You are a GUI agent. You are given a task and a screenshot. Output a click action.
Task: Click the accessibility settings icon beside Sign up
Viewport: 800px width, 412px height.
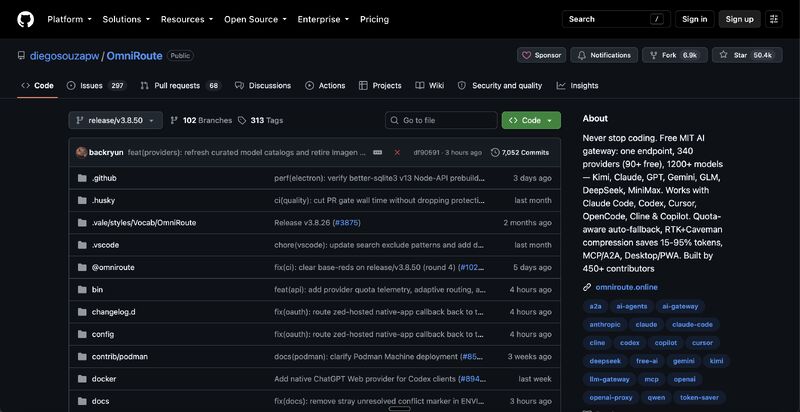point(774,19)
